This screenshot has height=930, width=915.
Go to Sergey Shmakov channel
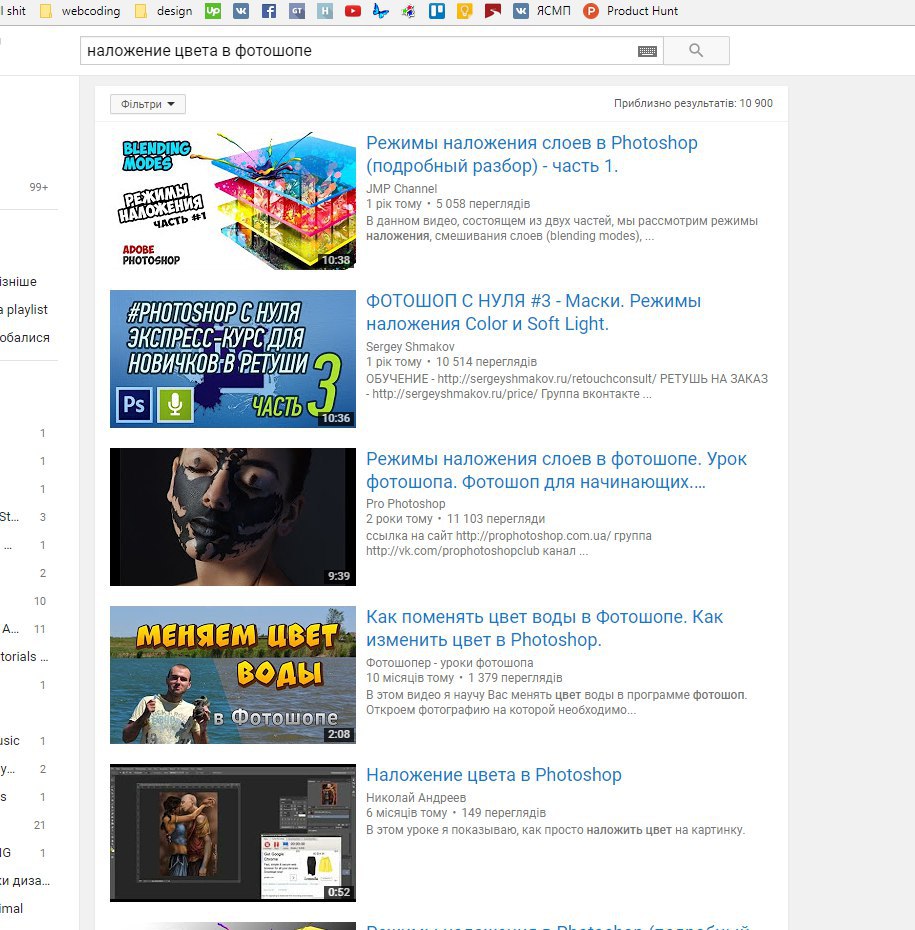pyautogui.click(x=410, y=346)
